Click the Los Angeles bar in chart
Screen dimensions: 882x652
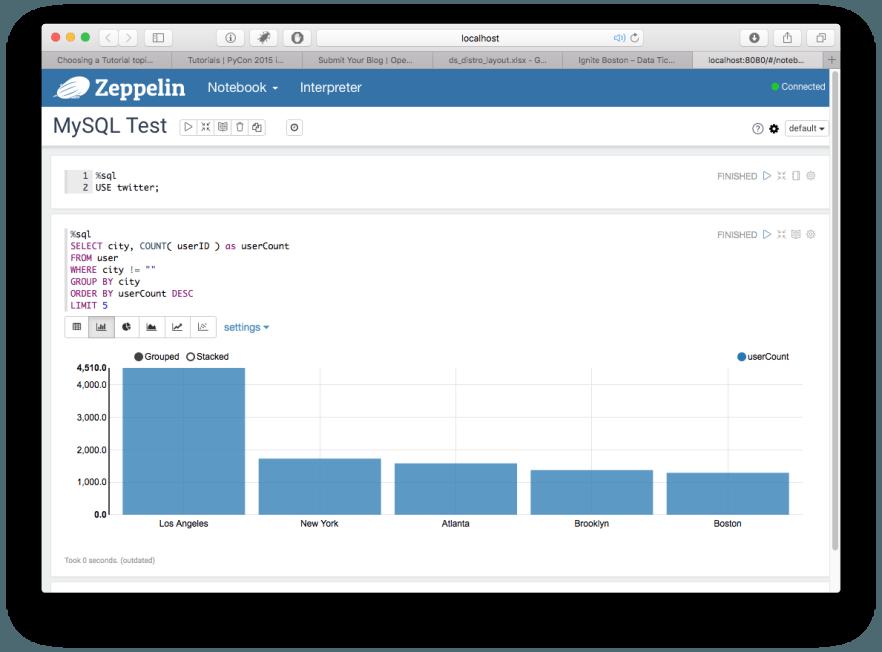pos(183,441)
